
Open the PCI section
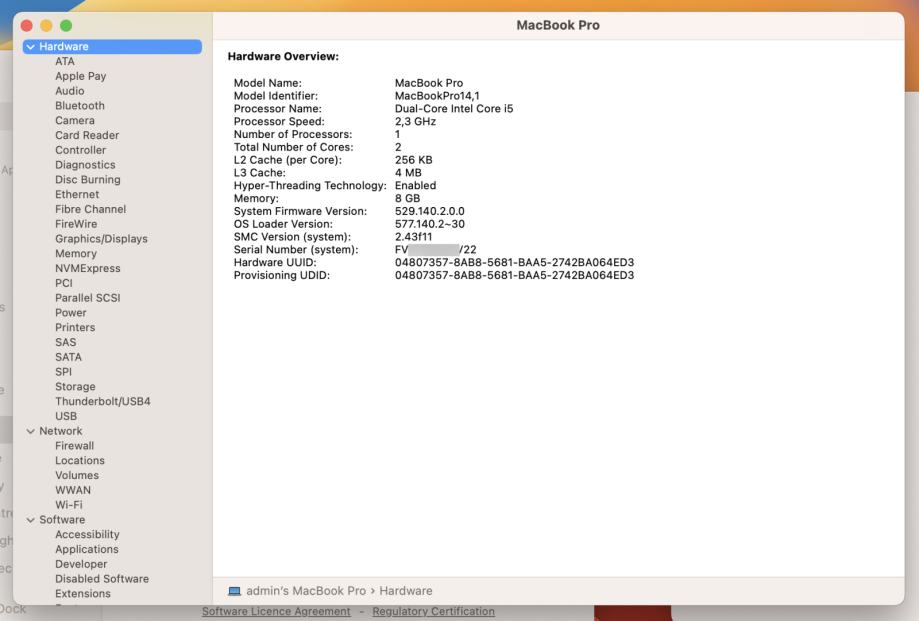tap(63, 283)
